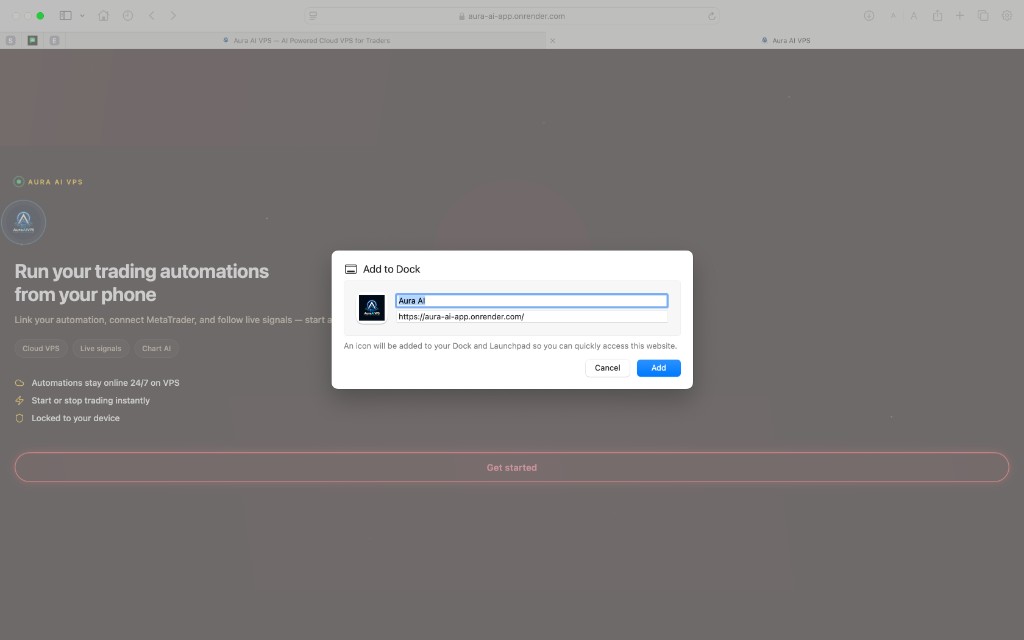The height and width of the screenshot is (640, 1024).
Task: Cancel the Add to Dock dialog
Action: (607, 368)
